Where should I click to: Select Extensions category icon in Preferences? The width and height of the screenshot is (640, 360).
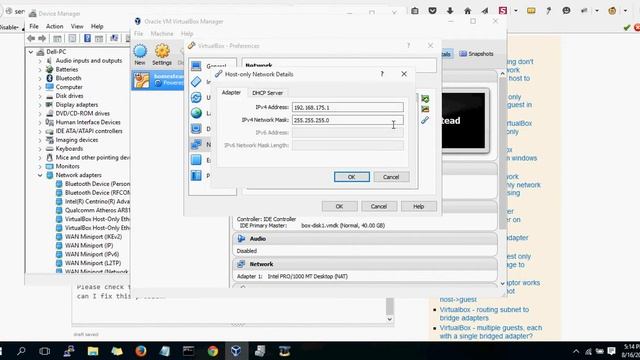click(x=196, y=160)
